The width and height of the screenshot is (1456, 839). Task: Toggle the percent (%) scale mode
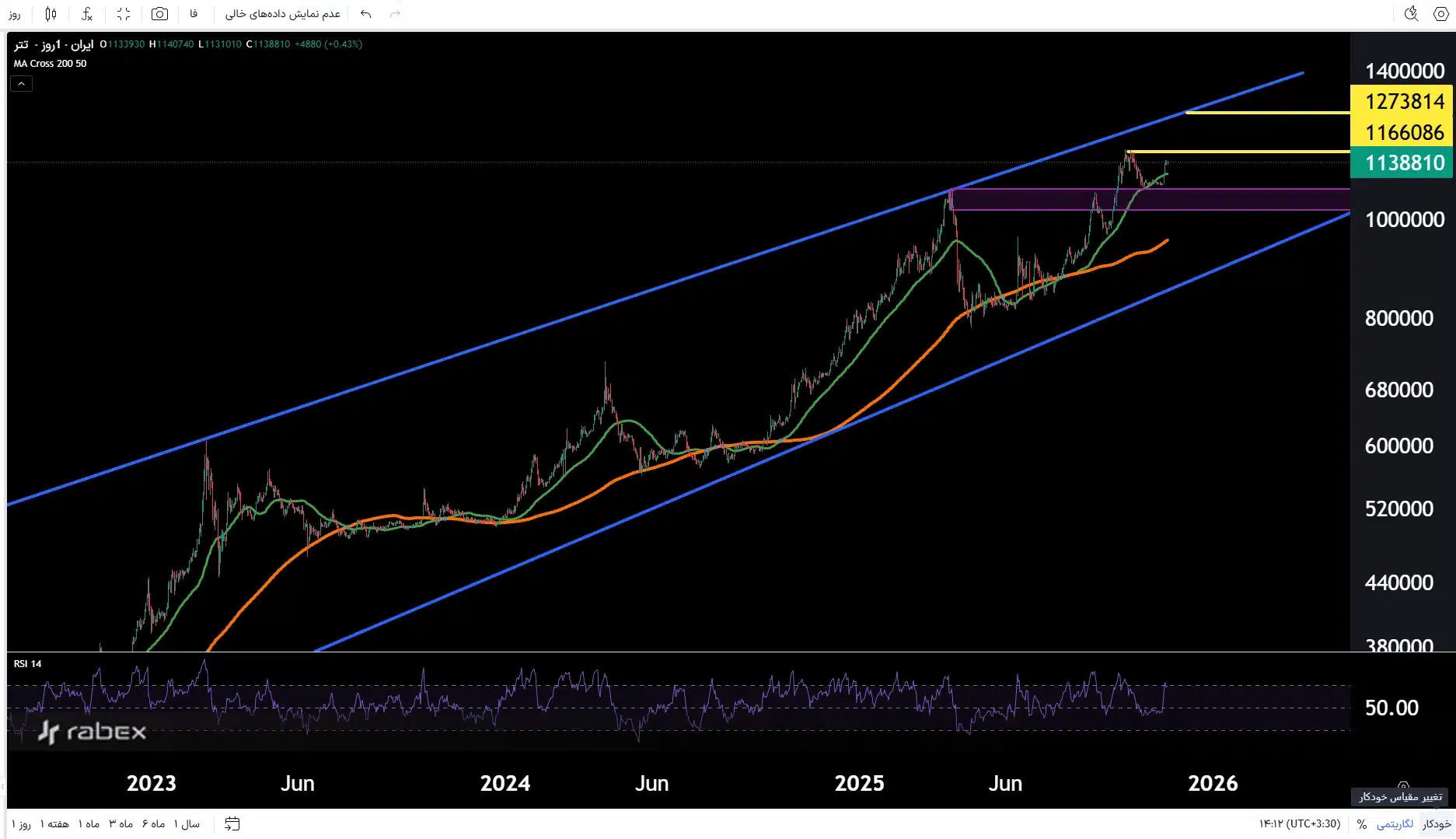point(1362,824)
